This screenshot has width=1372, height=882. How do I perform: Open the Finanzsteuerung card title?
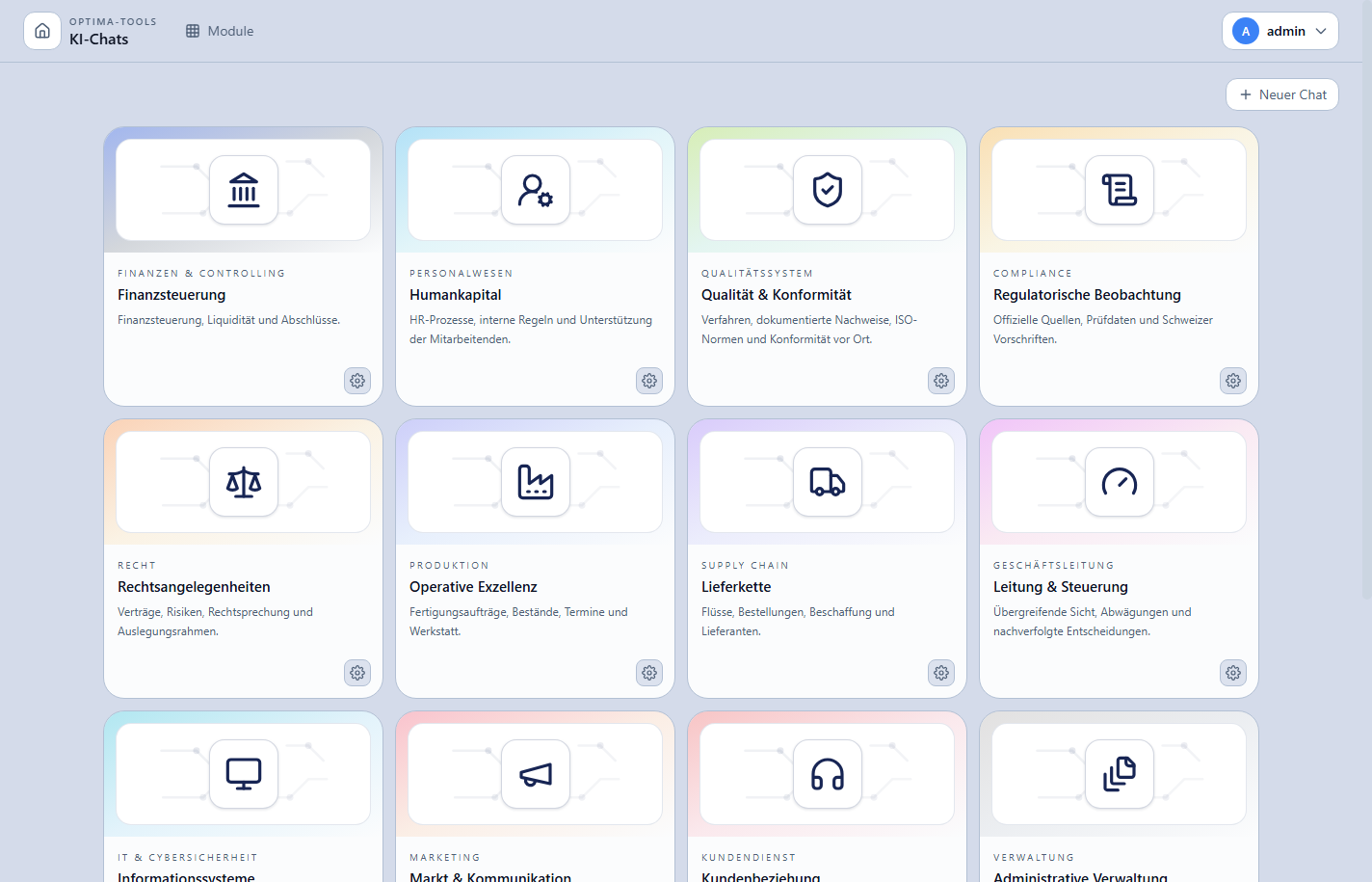coord(171,295)
